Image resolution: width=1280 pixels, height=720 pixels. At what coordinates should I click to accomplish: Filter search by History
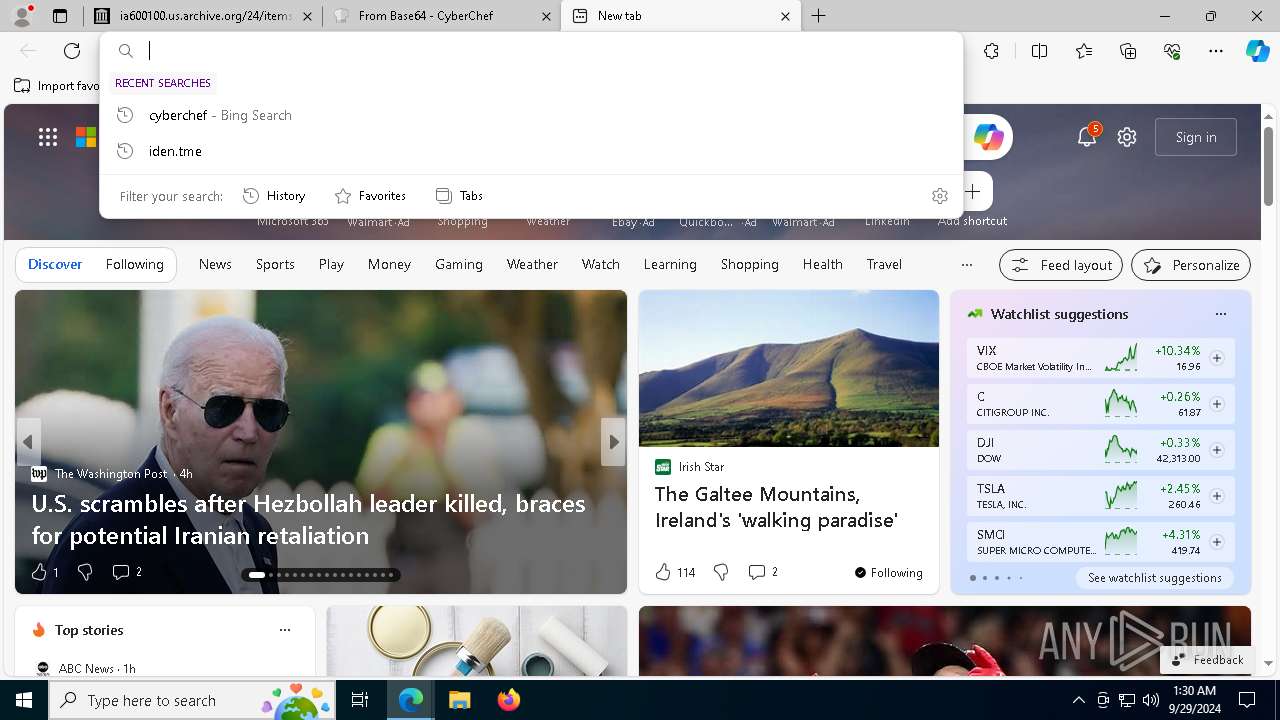[x=274, y=196]
